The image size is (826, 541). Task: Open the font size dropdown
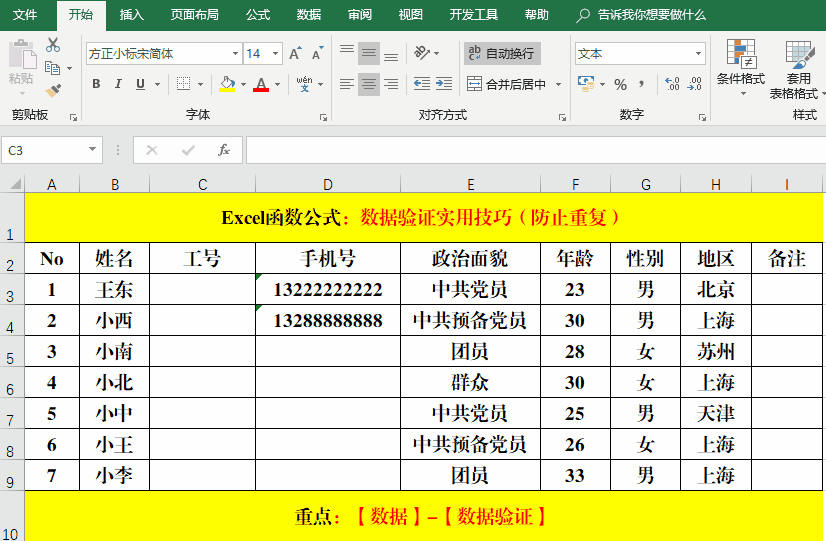(277, 54)
